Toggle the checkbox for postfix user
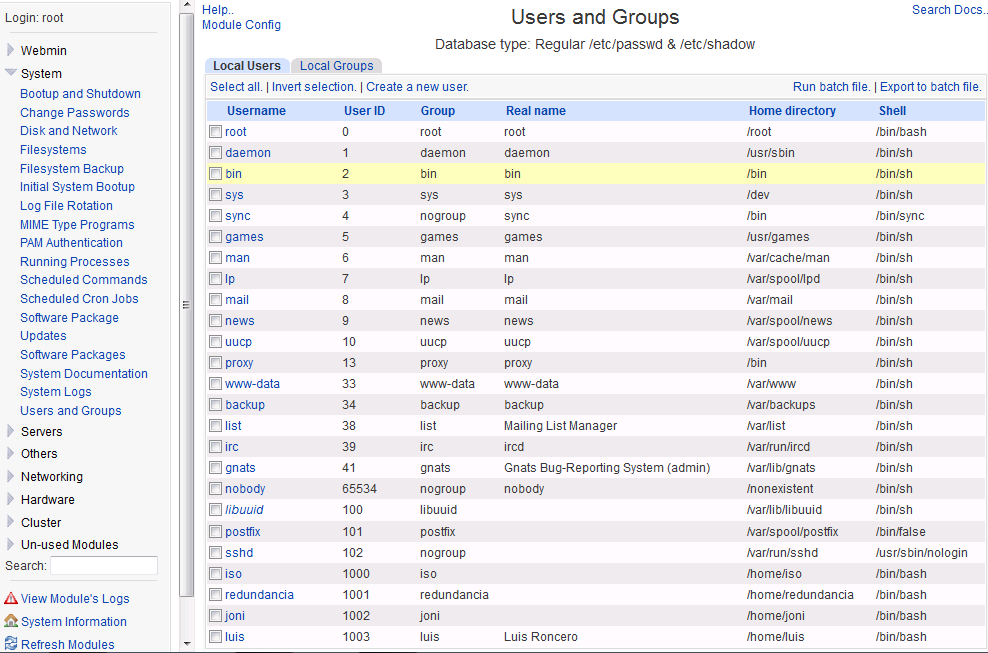Viewport: 988px width, 653px height. coord(215,532)
